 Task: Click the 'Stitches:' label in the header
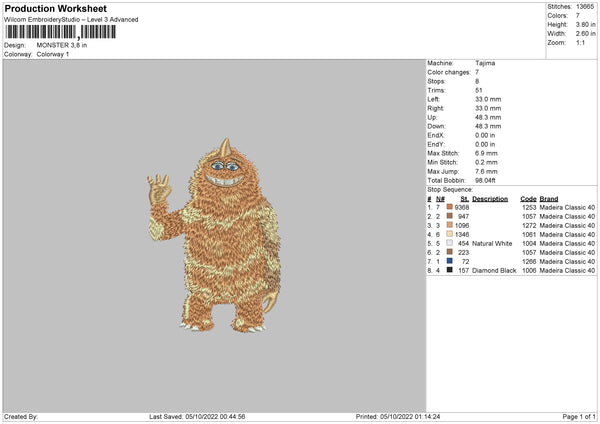(x=559, y=7)
